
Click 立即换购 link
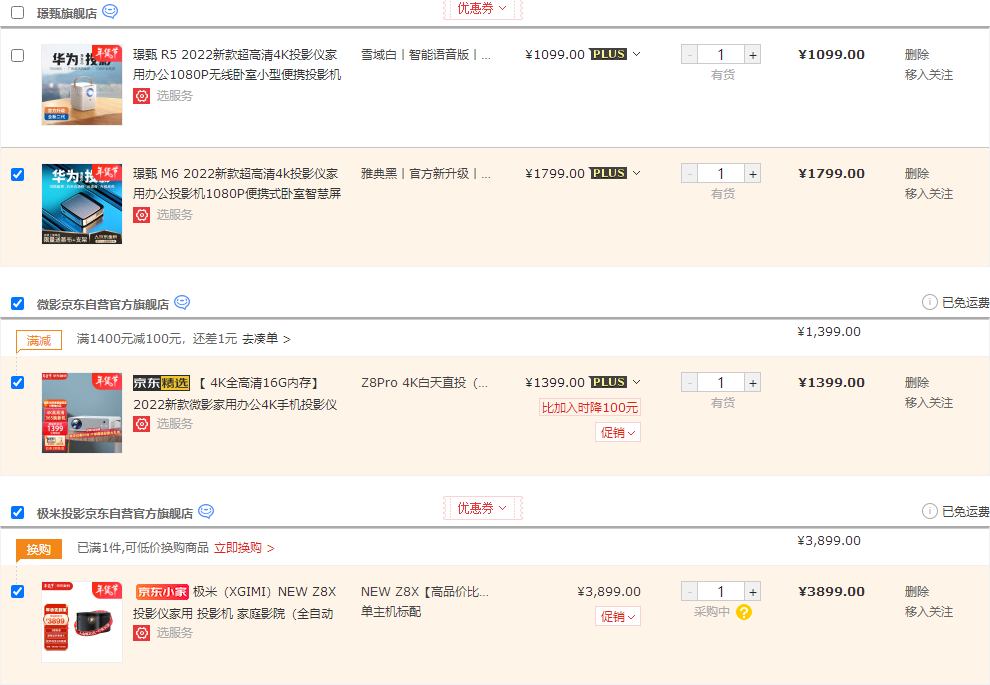[244, 548]
